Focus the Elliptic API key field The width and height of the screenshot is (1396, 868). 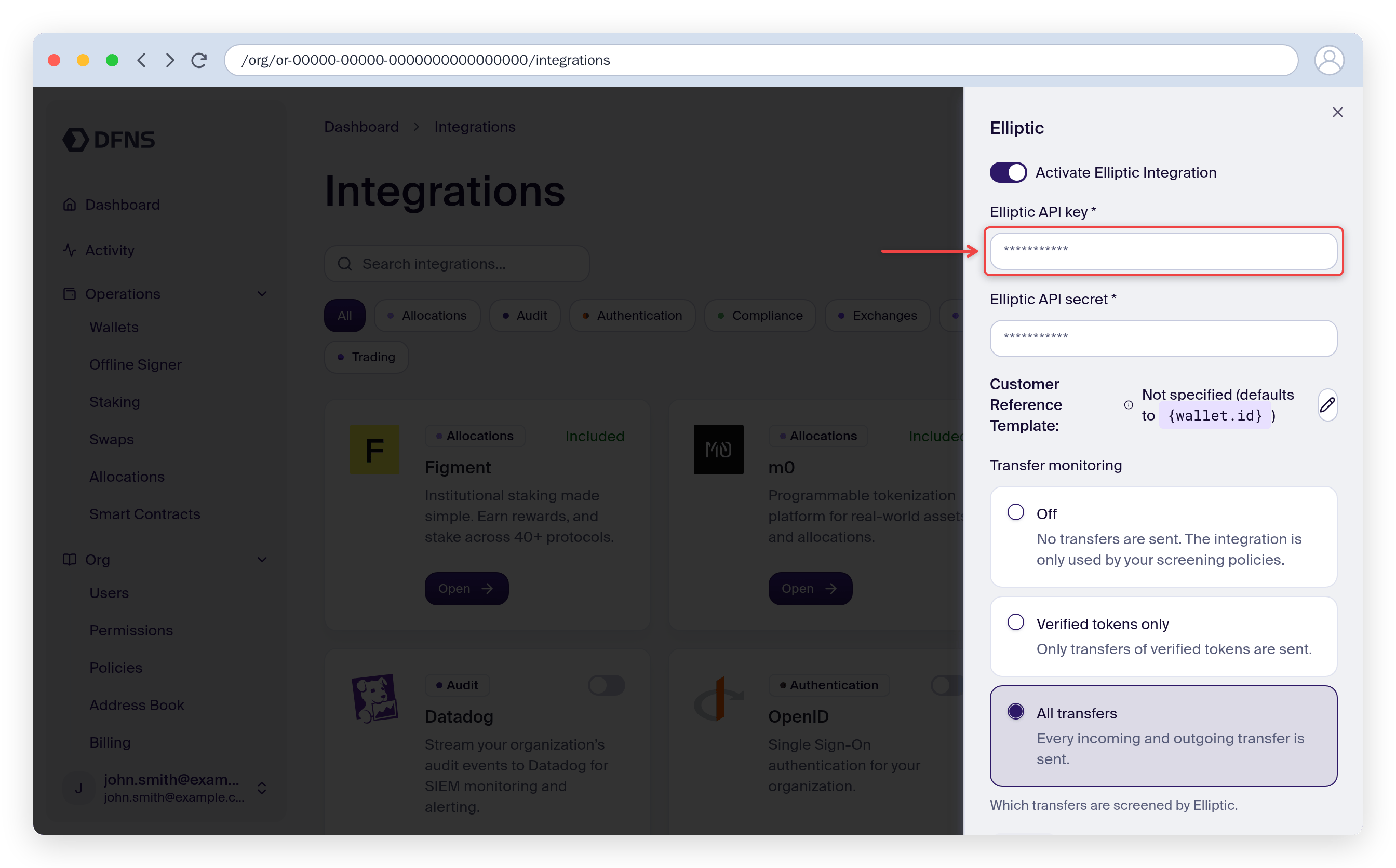(1163, 251)
